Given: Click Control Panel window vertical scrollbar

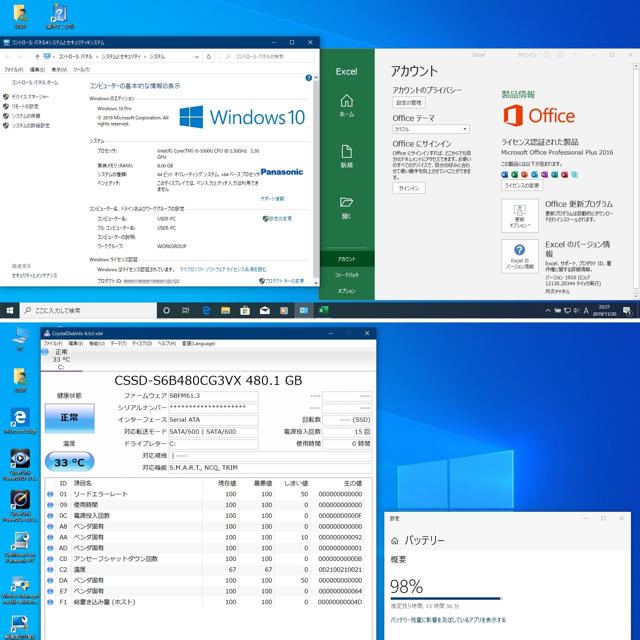Looking at the screenshot, I should coord(316,180).
